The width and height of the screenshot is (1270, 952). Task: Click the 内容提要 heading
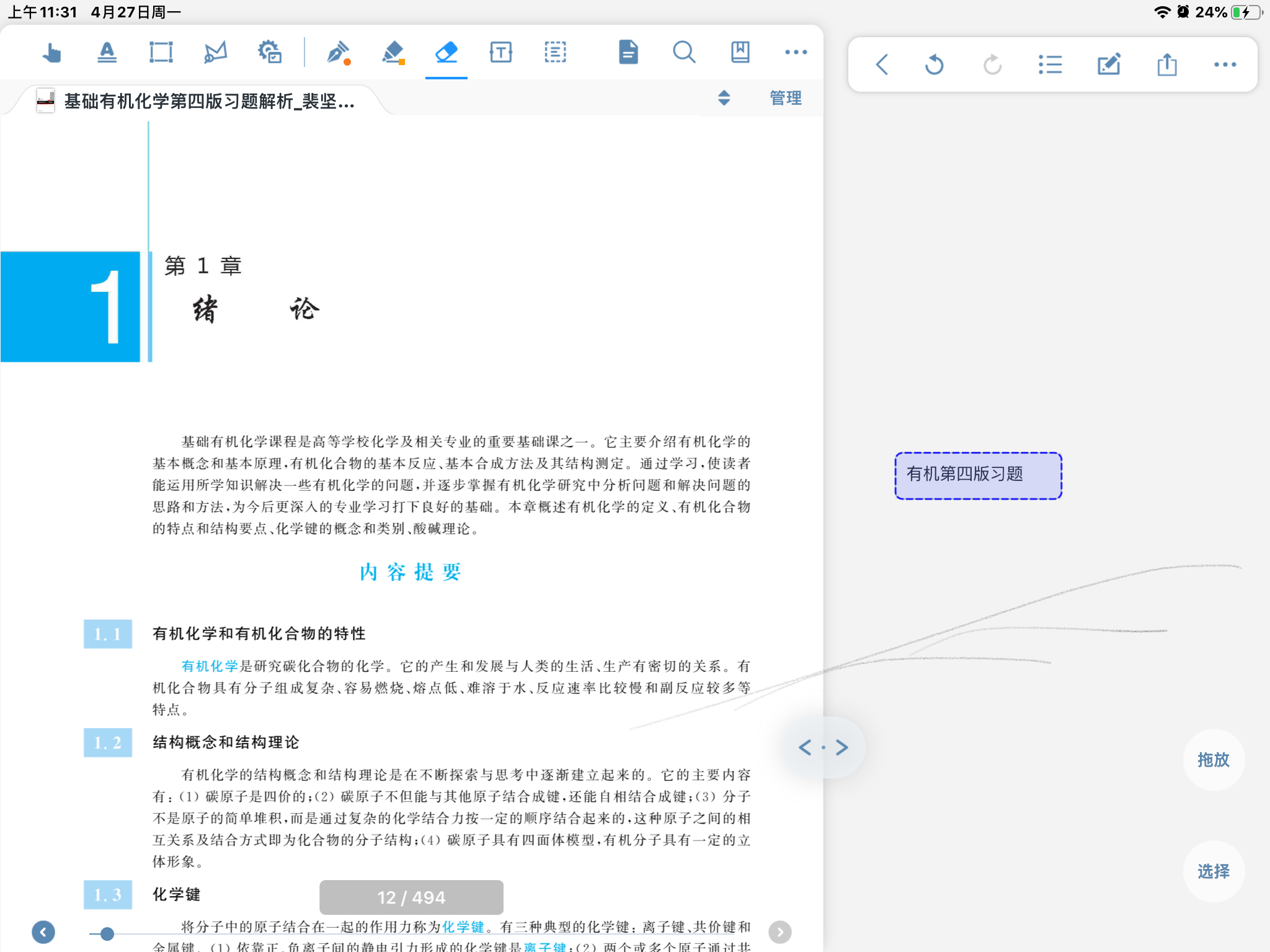pos(411,572)
